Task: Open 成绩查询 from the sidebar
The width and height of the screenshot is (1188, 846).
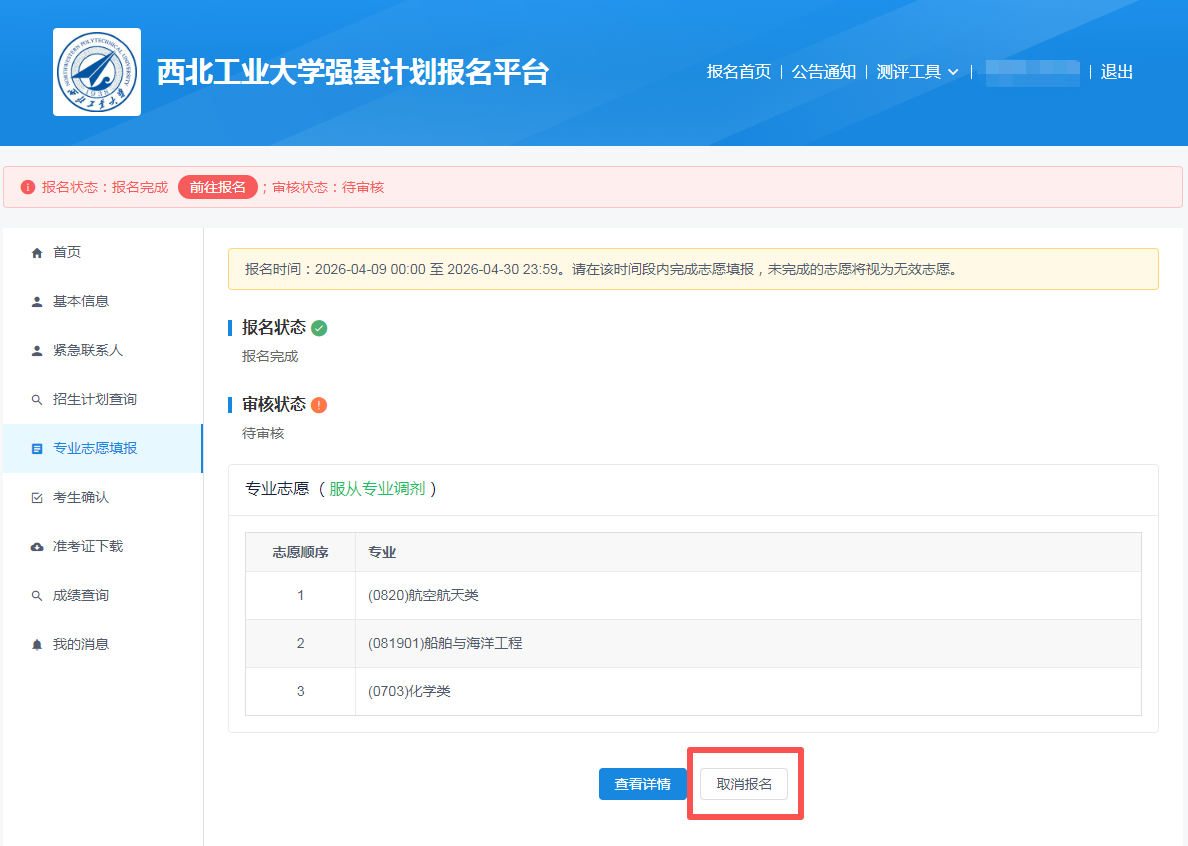Action: pos(80,596)
